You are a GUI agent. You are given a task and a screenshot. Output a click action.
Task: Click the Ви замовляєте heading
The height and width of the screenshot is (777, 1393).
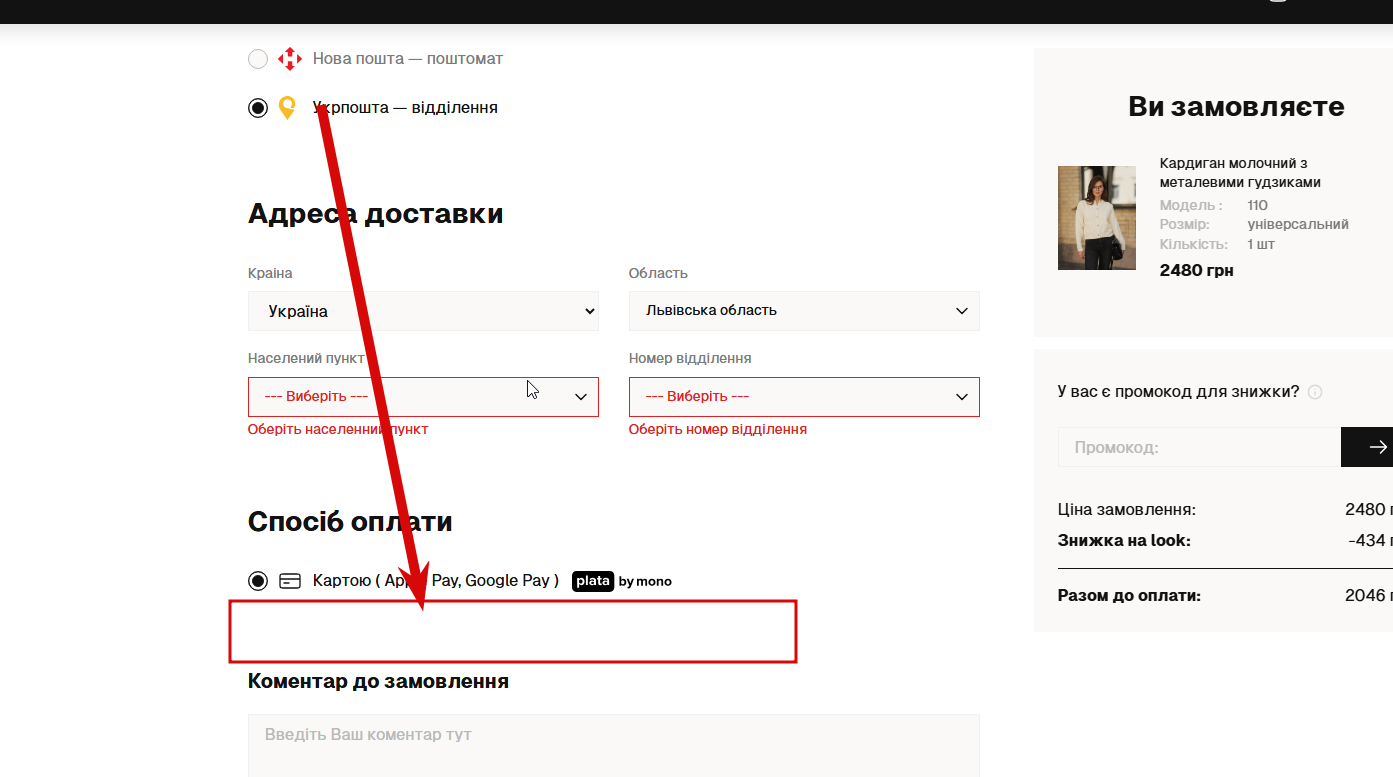(x=1236, y=107)
